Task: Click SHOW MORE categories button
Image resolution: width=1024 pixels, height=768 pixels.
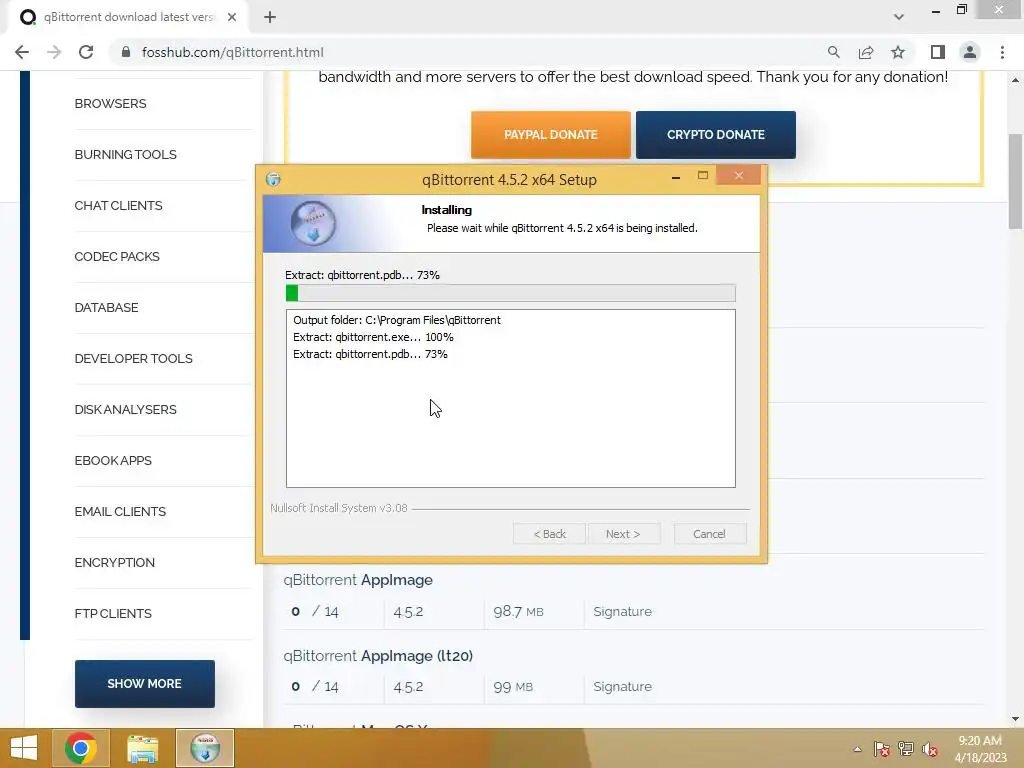Action: 144,684
